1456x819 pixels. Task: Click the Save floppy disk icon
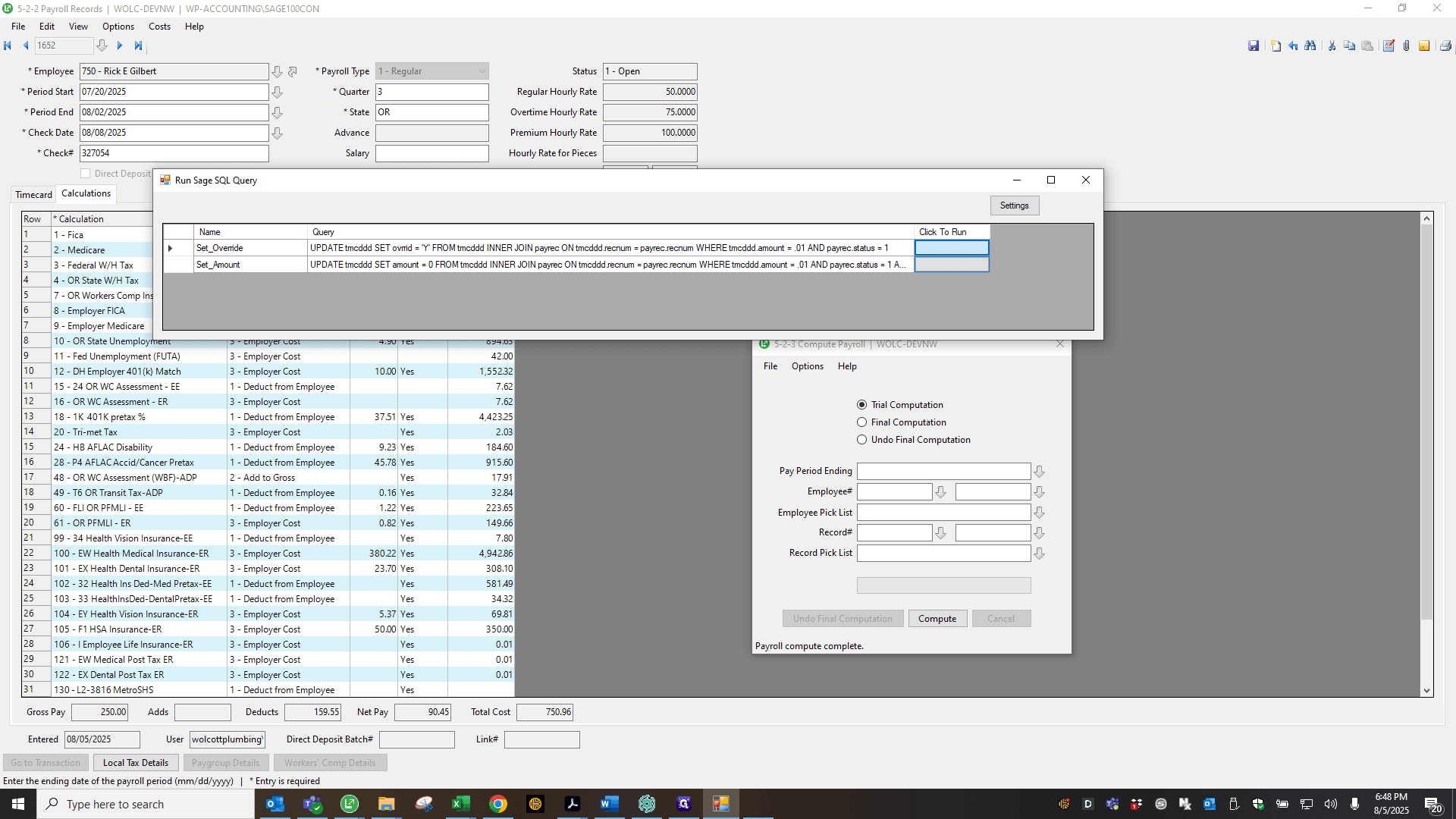tap(1254, 45)
